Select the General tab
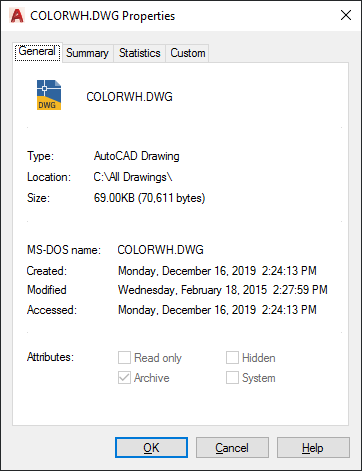The width and height of the screenshot is (362, 471). 37,52
